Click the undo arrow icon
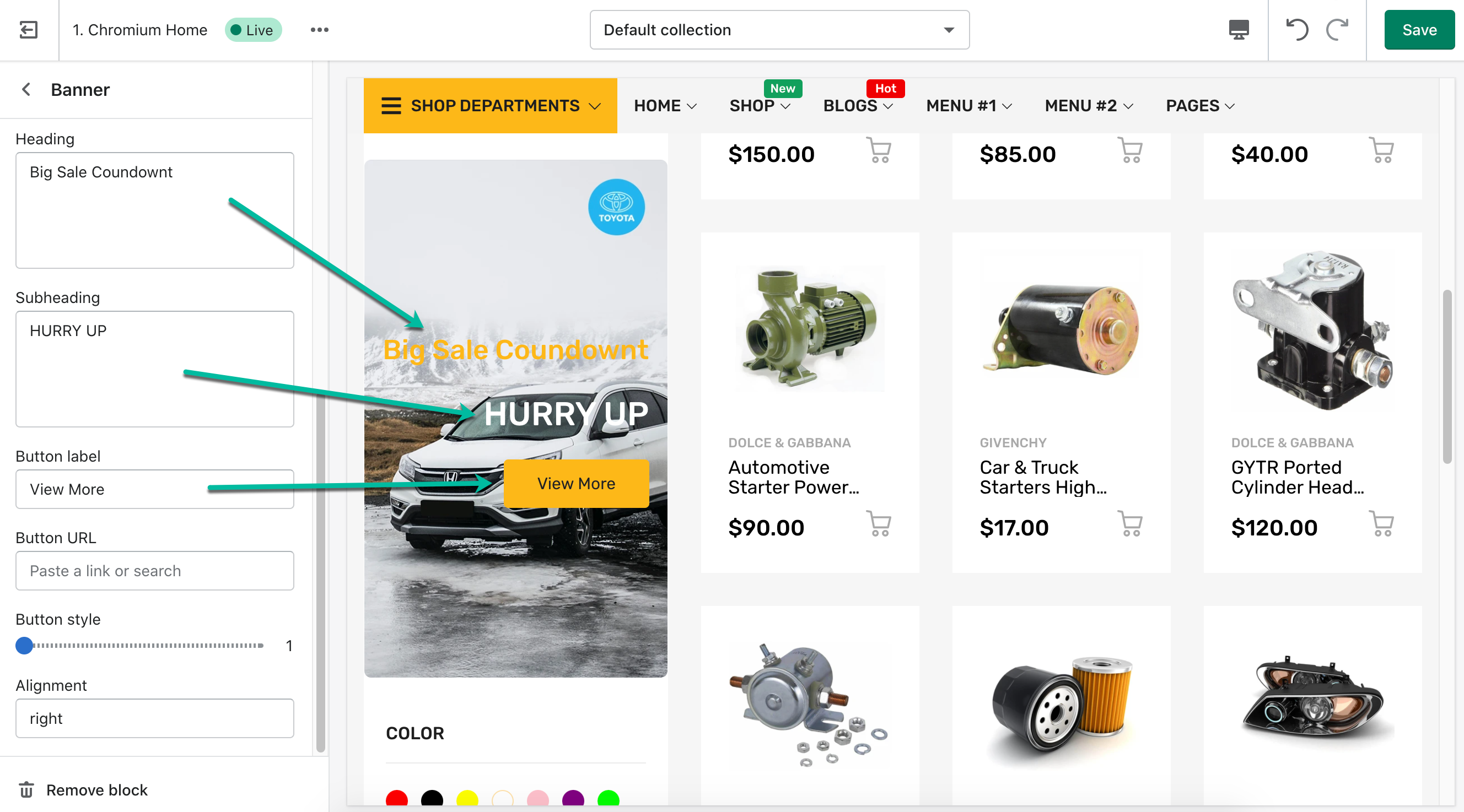This screenshot has height=812, width=1464. coord(1296,30)
